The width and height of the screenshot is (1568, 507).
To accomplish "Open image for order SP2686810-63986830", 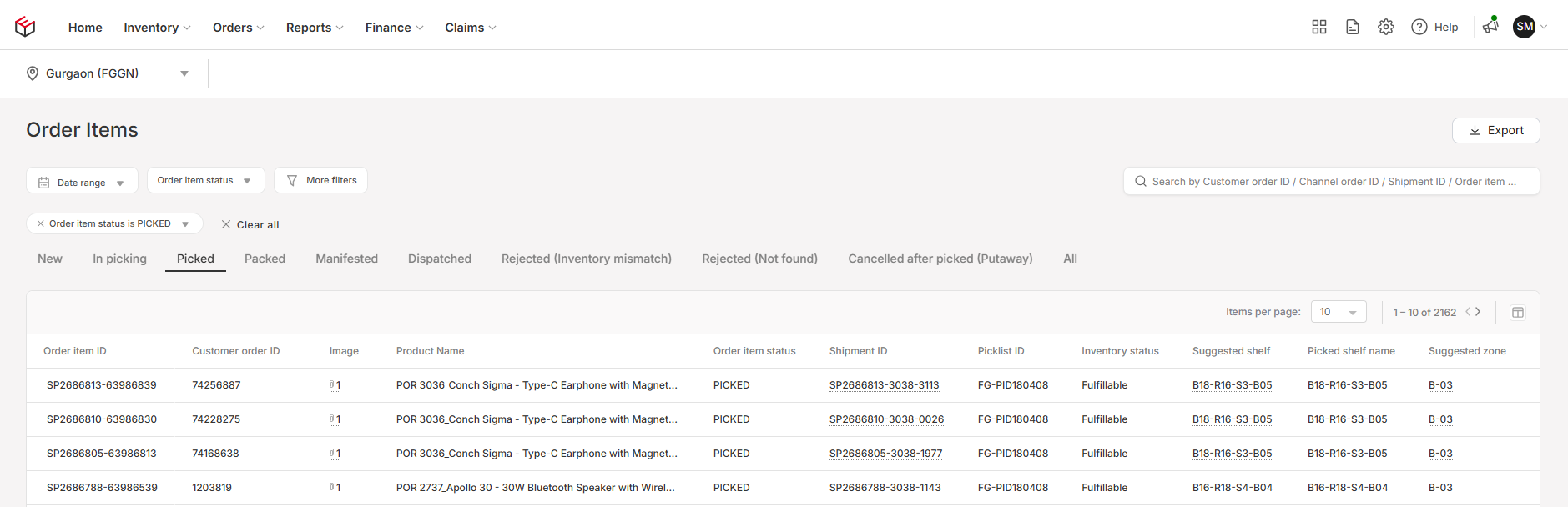I will (335, 419).
